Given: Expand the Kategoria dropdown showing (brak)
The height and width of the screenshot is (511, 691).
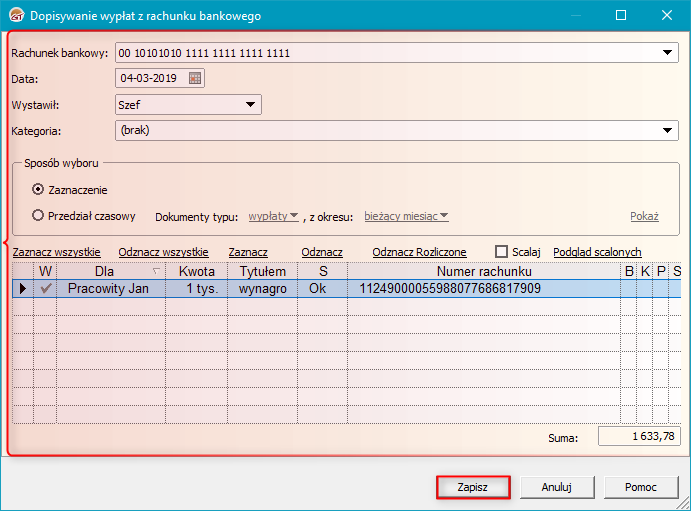Looking at the screenshot, I should coord(667,130).
